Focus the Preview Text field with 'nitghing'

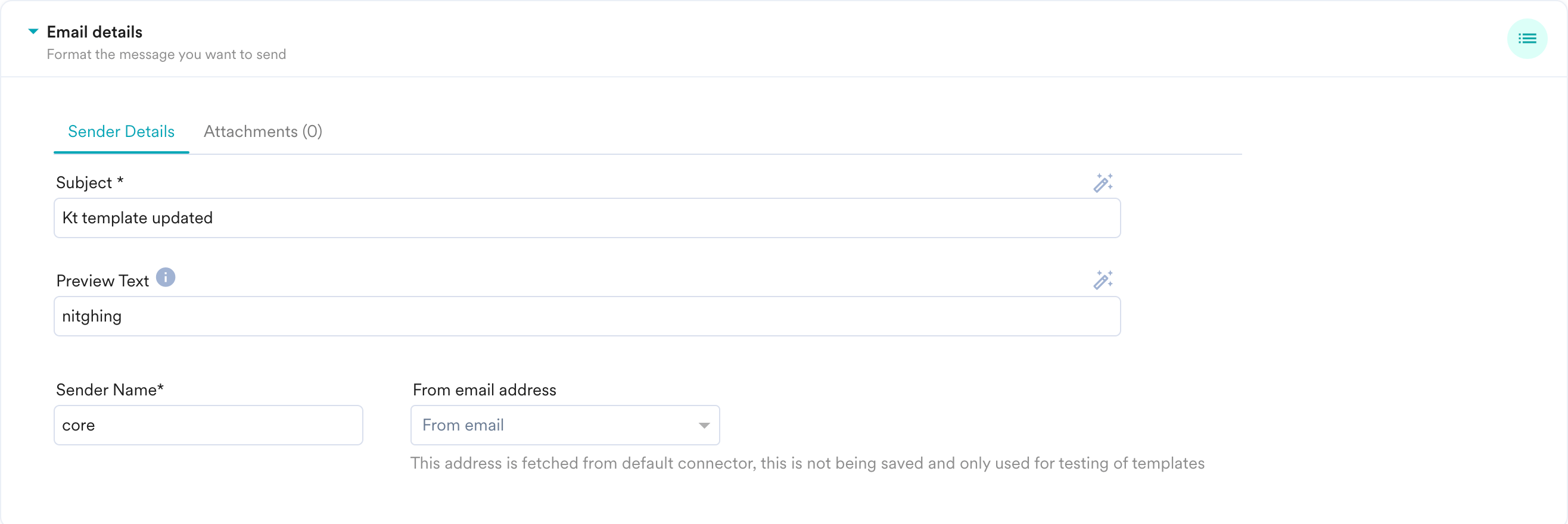[587, 316]
